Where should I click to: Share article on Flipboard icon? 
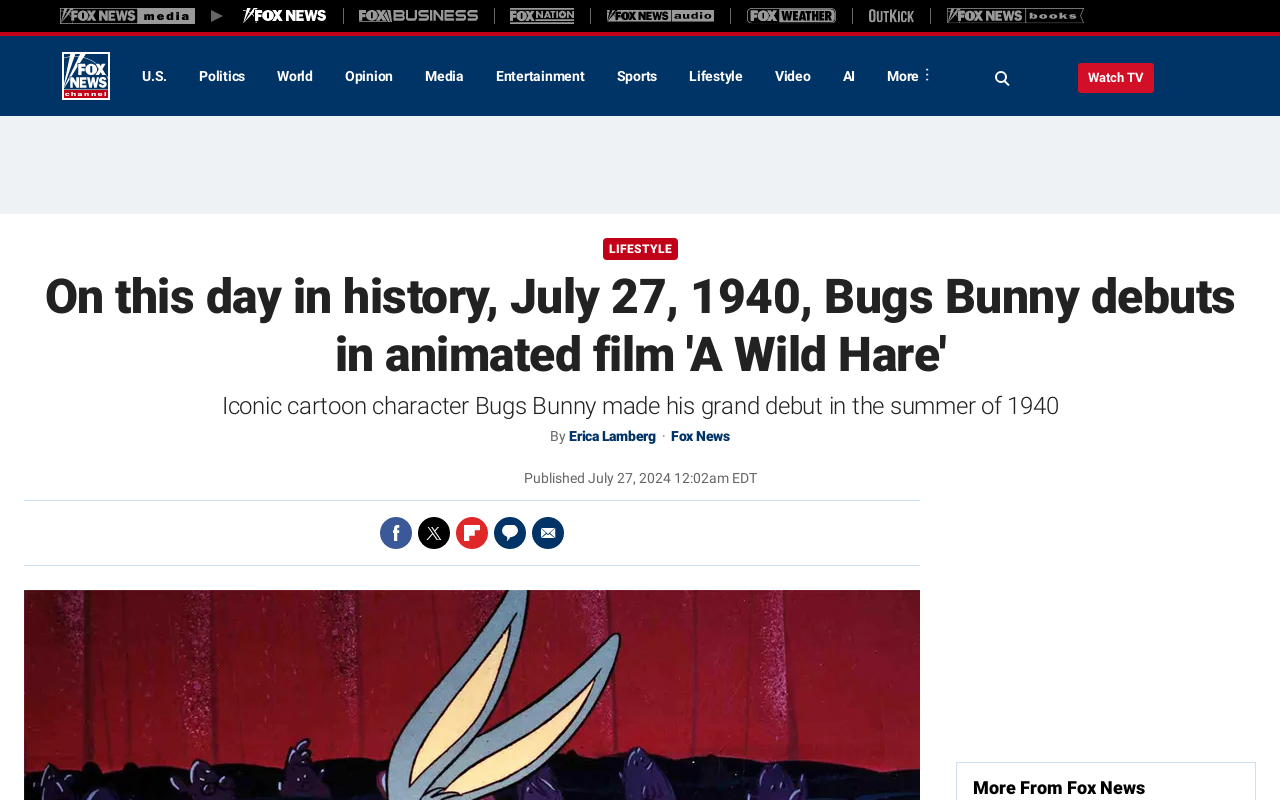tap(472, 533)
